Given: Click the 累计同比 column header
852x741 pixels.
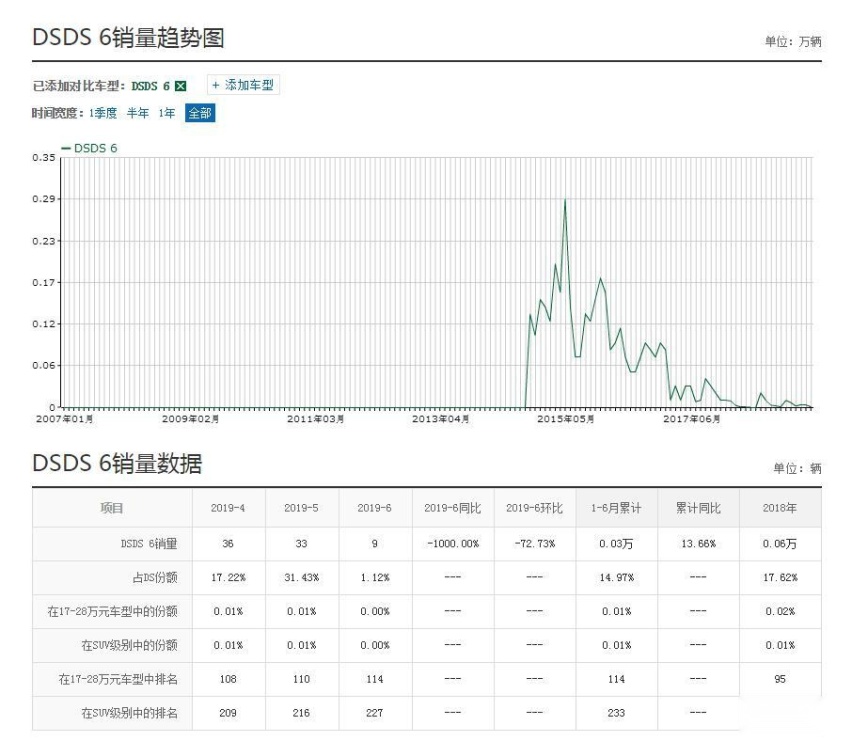Looking at the screenshot, I should tap(698, 508).
